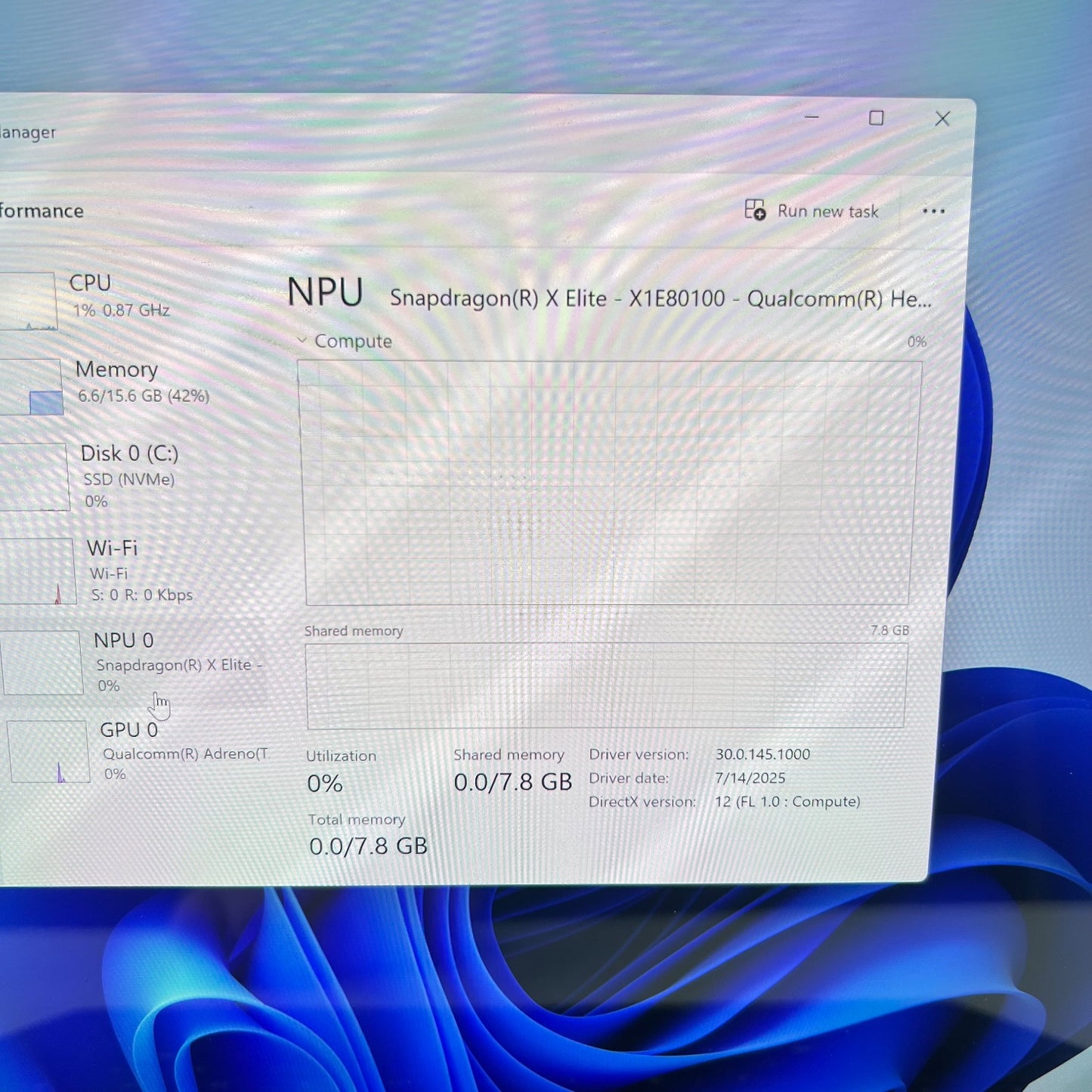Maximize the Task Manager window
Screen dimensions: 1092x1092
(876, 119)
